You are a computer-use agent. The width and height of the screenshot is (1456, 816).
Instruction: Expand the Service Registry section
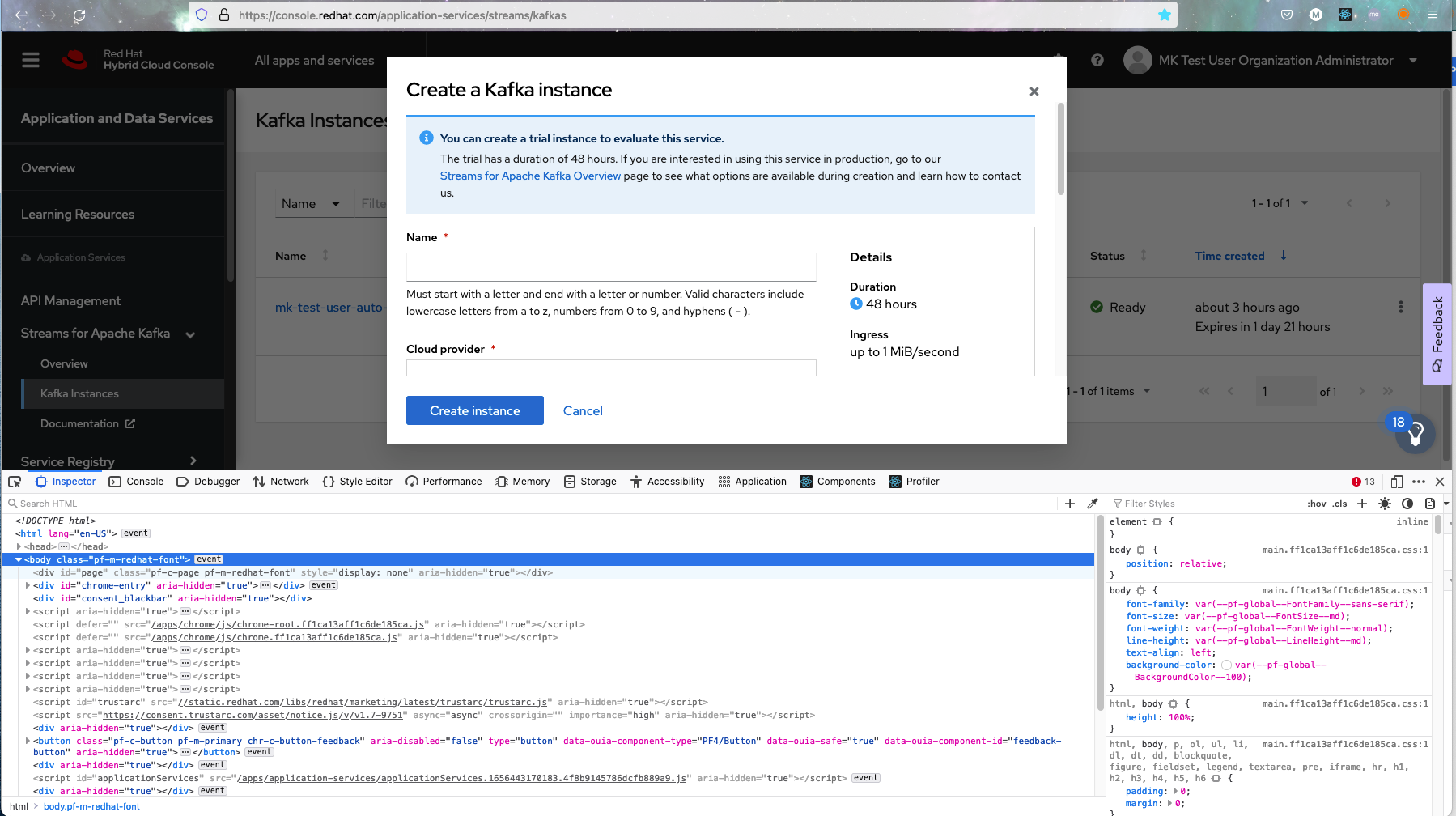tap(108, 461)
